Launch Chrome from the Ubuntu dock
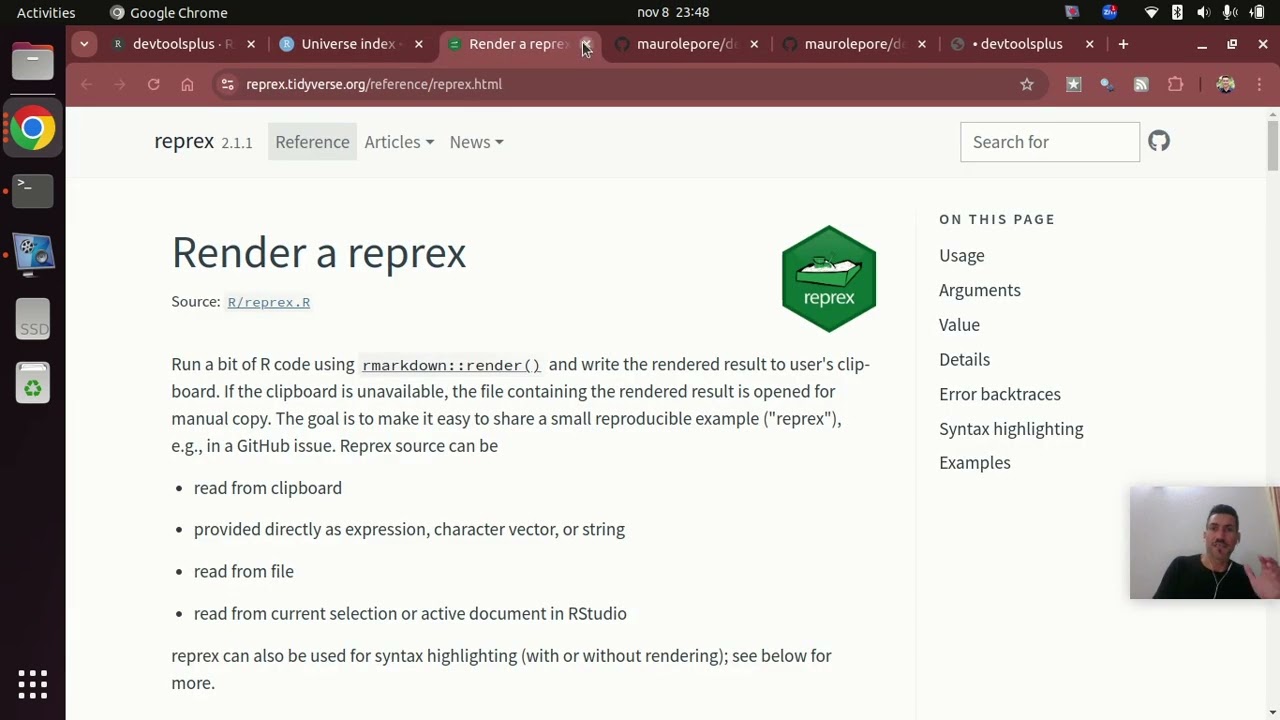The height and width of the screenshot is (720, 1280). [32, 128]
